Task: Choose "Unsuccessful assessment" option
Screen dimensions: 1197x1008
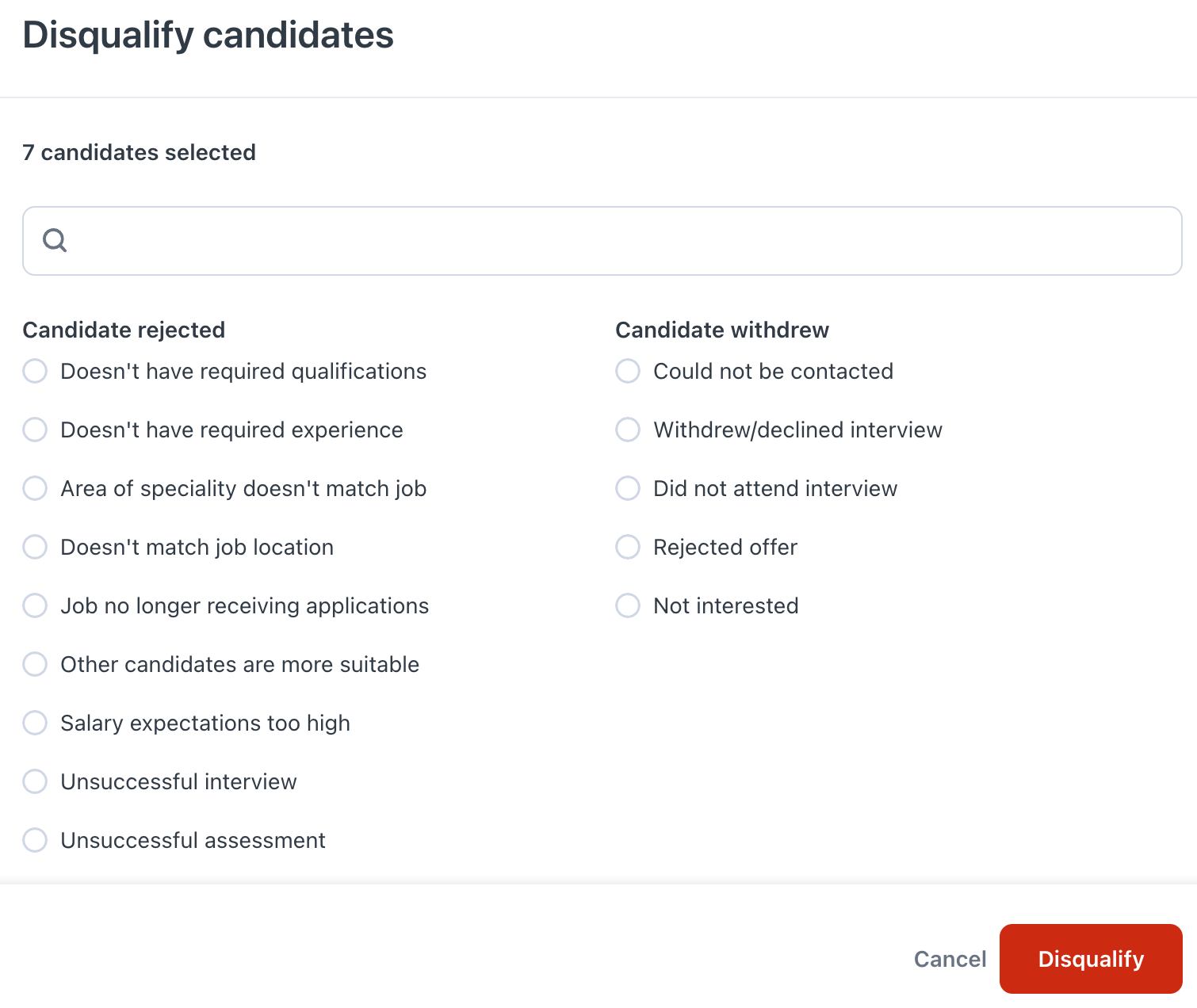Action: coord(35,840)
